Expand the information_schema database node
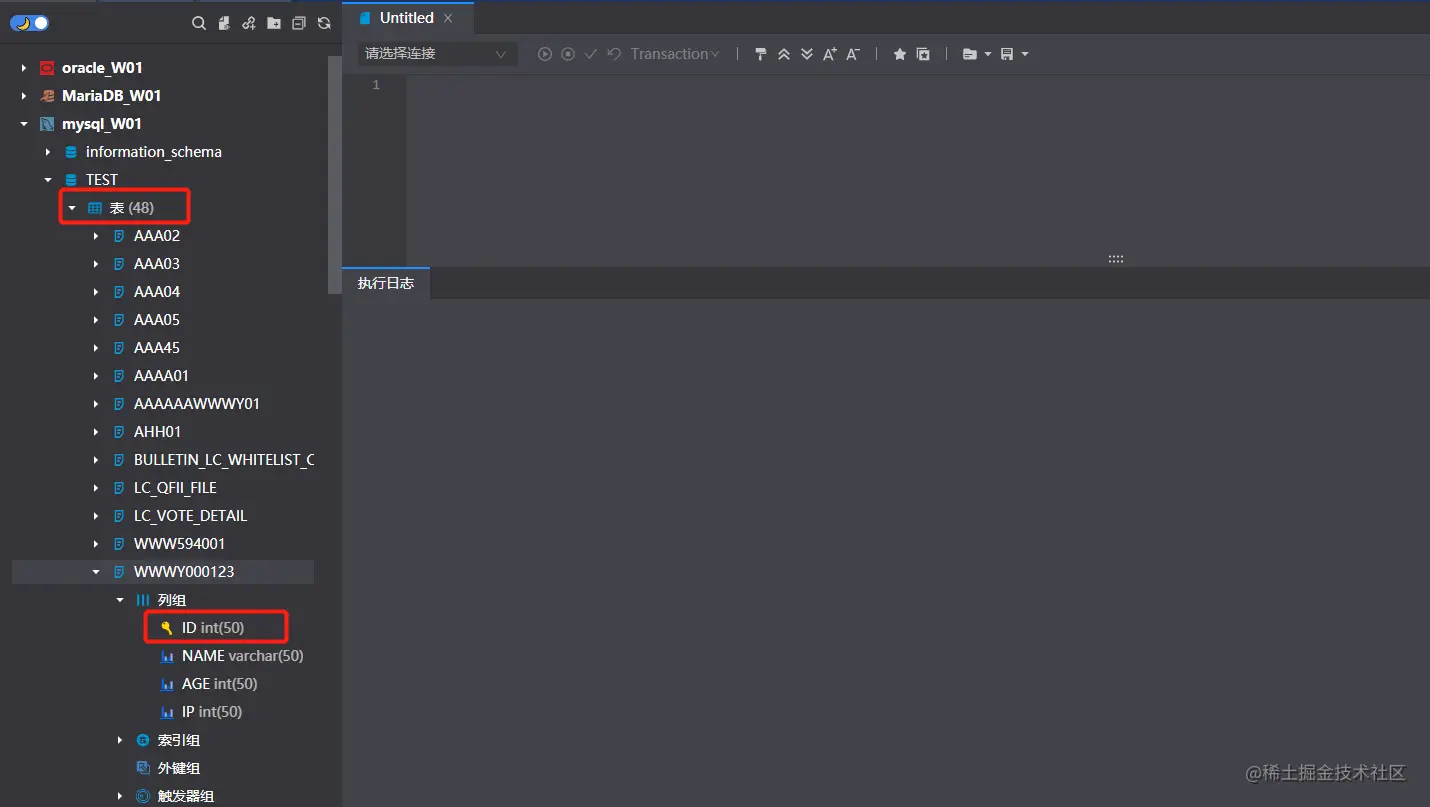 tap(48, 151)
